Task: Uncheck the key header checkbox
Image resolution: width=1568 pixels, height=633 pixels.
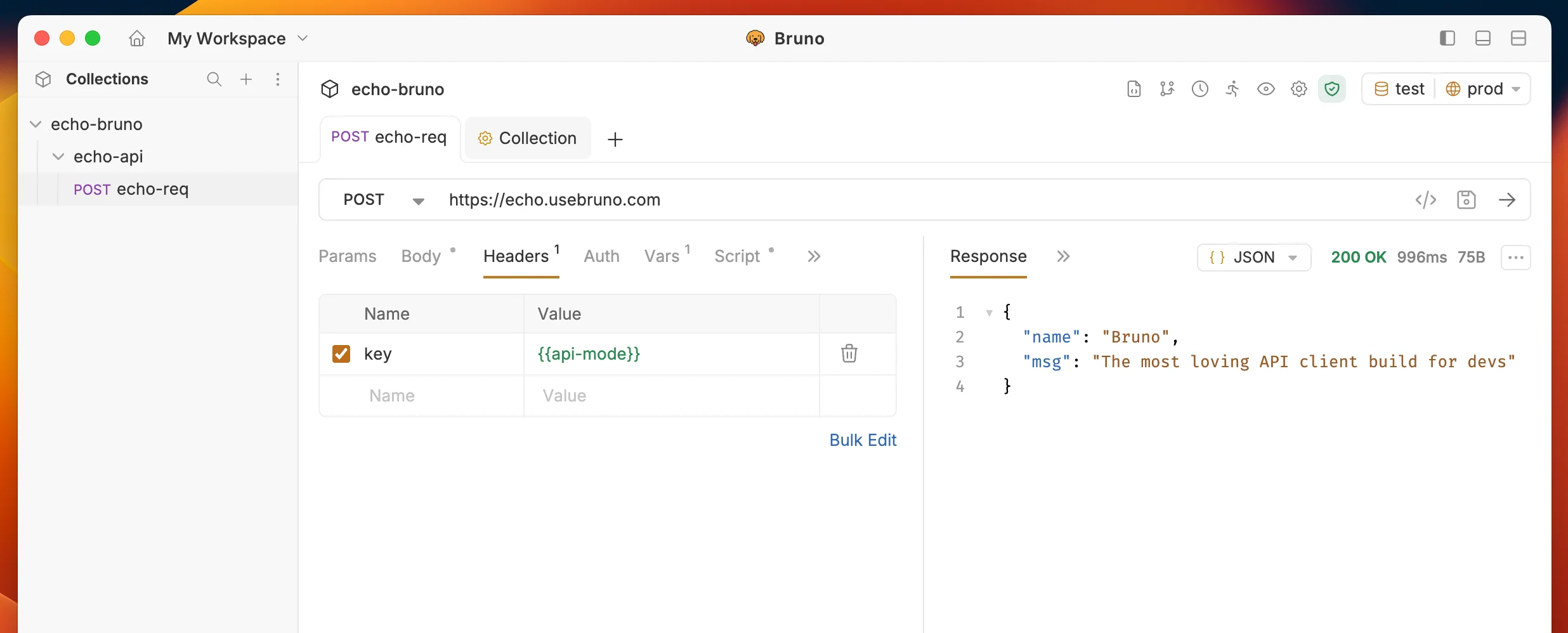Action: 341,354
